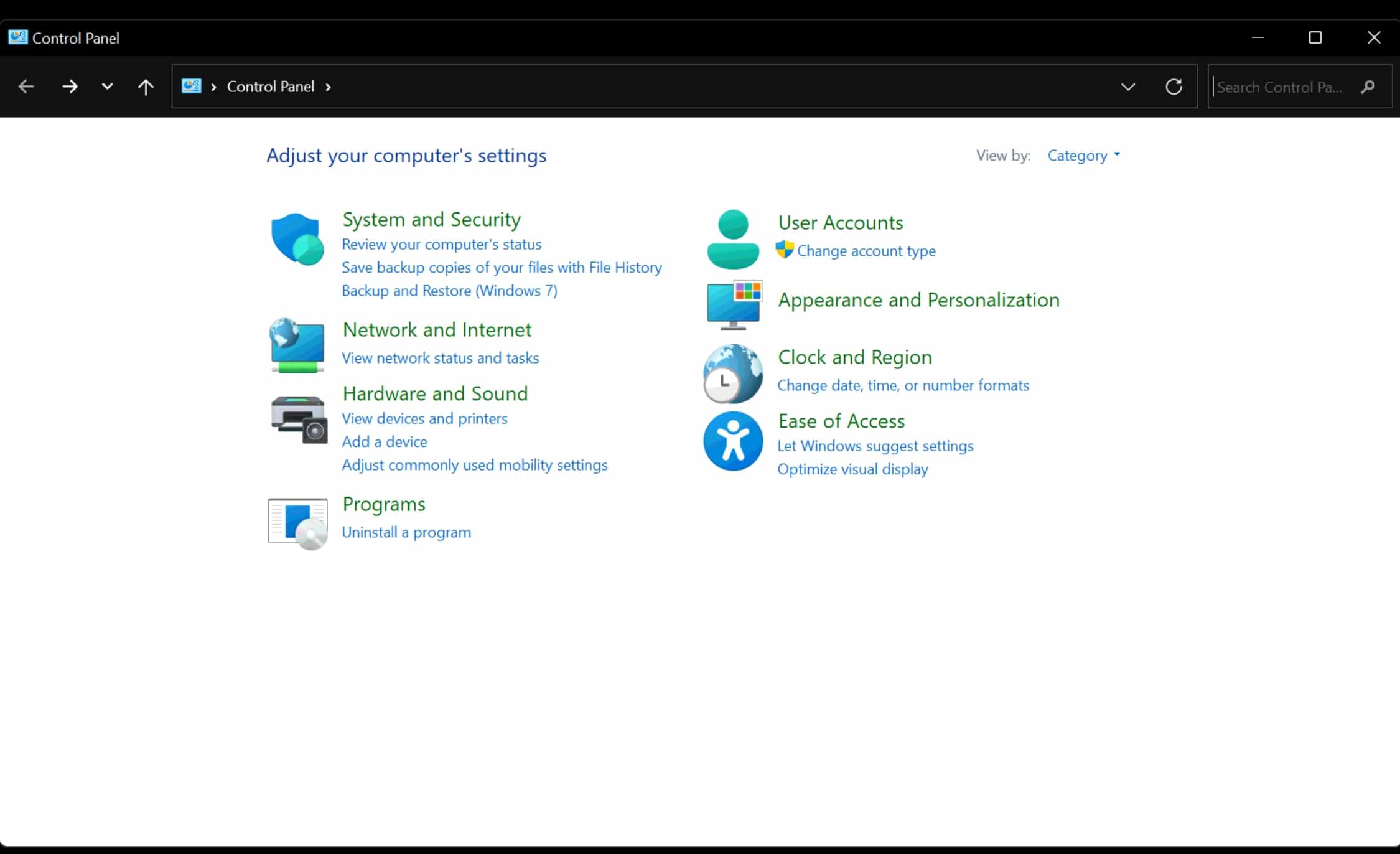Open System and Security heading
Screen dimensions: 1400x854
coord(431,219)
